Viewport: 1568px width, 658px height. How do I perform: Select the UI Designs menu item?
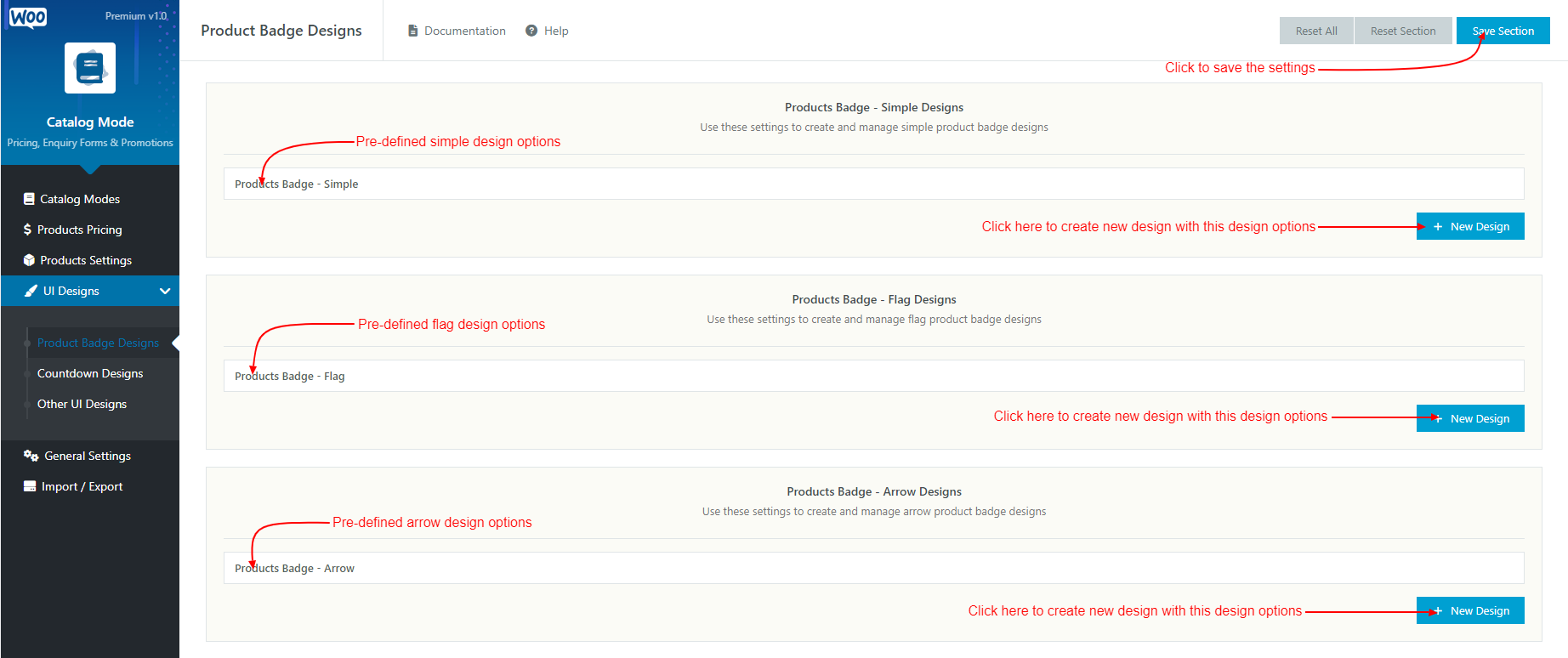(90, 291)
